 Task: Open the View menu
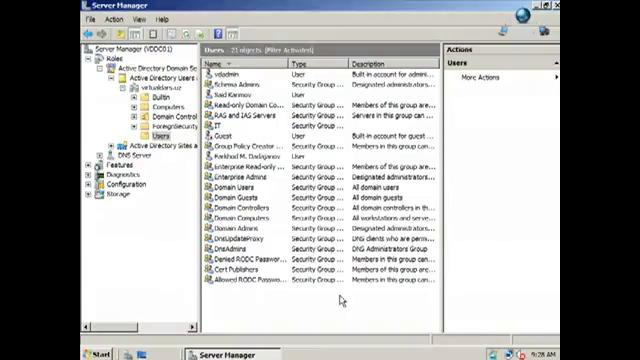click(x=139, y=19)
